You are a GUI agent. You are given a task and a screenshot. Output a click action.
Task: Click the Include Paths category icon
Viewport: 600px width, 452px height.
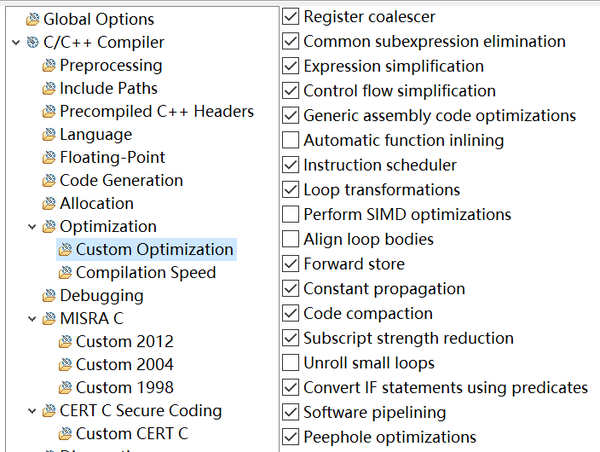(48, 89)
